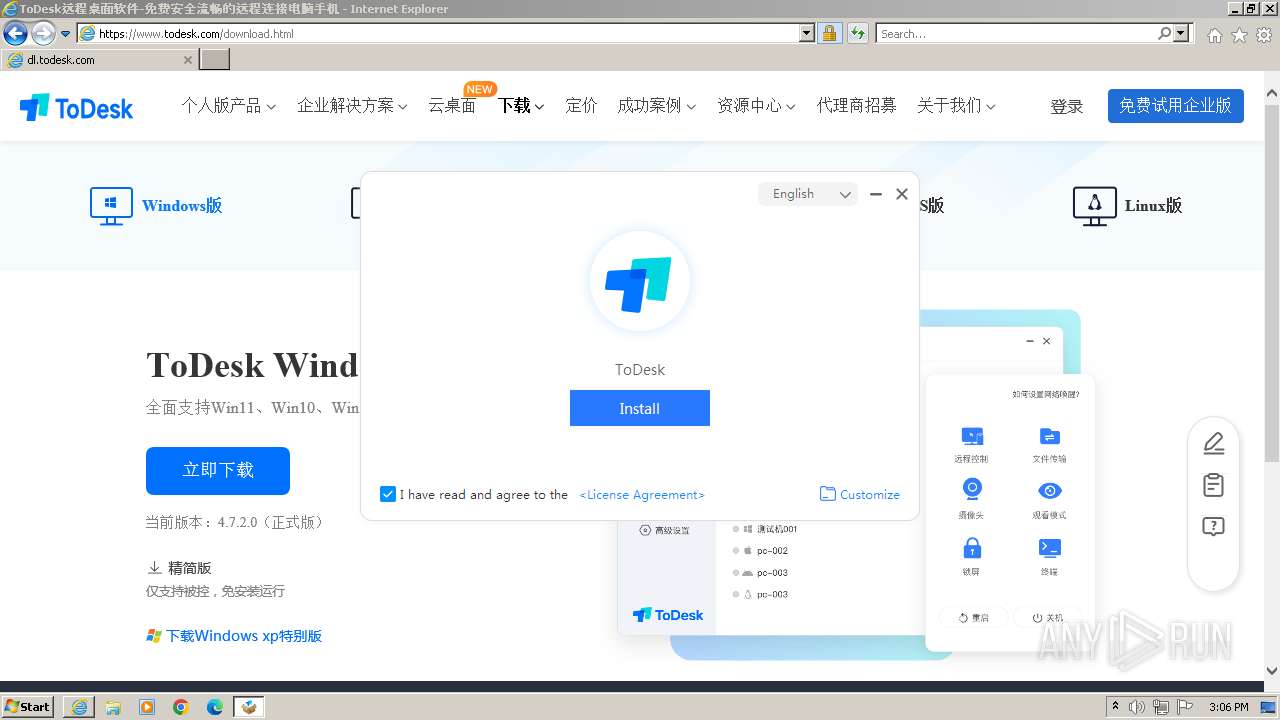The height and width of the screenshot is (720, 1280).
Task: Click the folder icon next to Customize
Action: pyautogui.click(x=828, y=494)
